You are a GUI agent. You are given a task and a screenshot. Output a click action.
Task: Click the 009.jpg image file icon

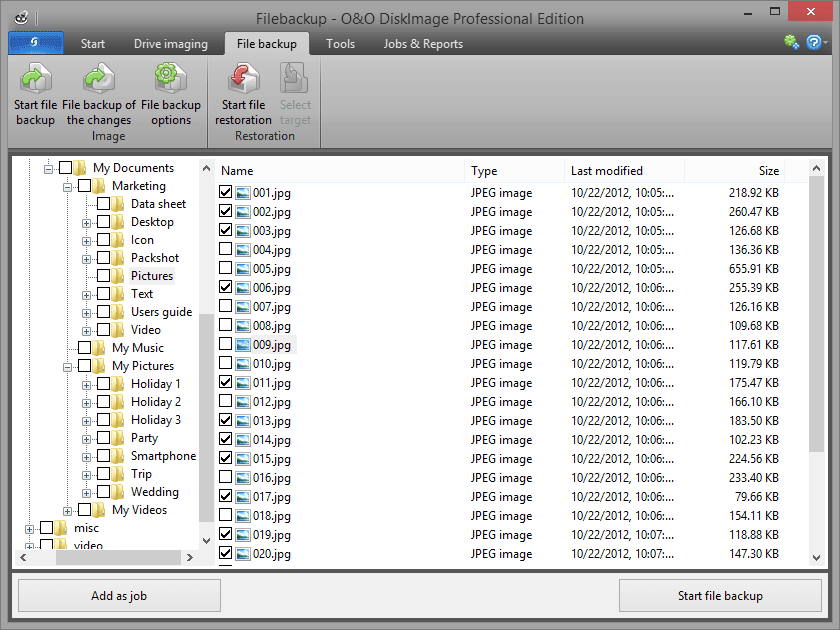point(243,345)
